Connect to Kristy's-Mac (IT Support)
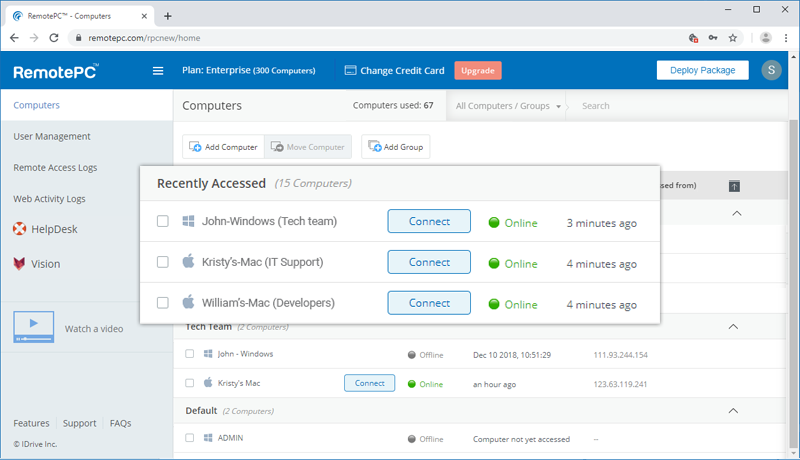Image resolution: width=800 pixels, height=460 pixels. click(429, 262)
